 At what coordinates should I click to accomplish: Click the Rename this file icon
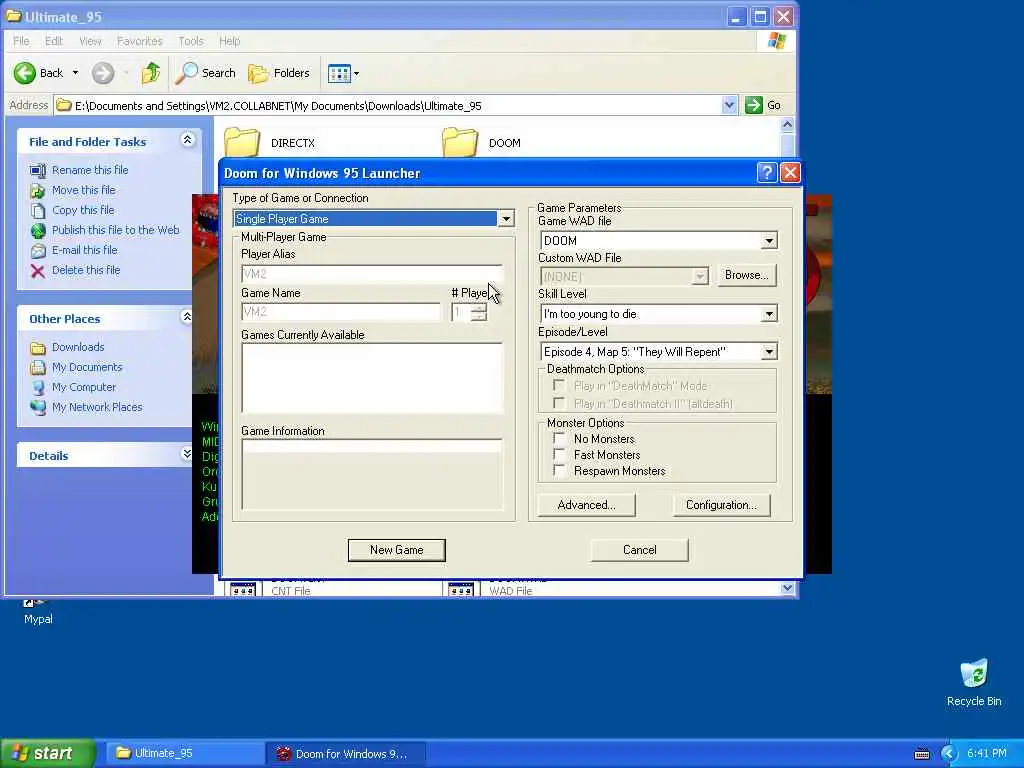click(38, 170)
